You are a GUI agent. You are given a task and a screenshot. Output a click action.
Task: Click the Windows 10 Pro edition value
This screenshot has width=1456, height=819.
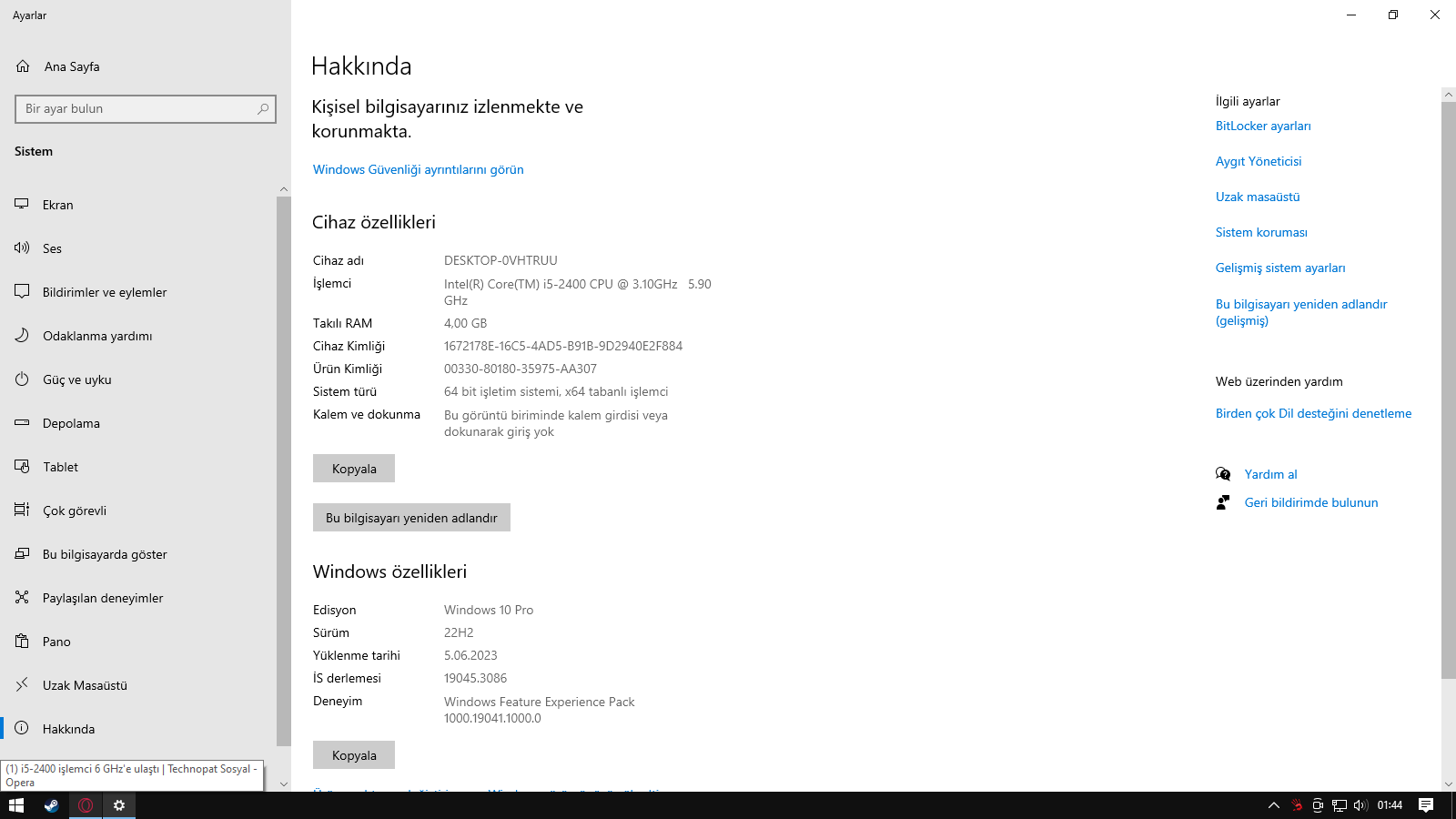coord(489,611)
